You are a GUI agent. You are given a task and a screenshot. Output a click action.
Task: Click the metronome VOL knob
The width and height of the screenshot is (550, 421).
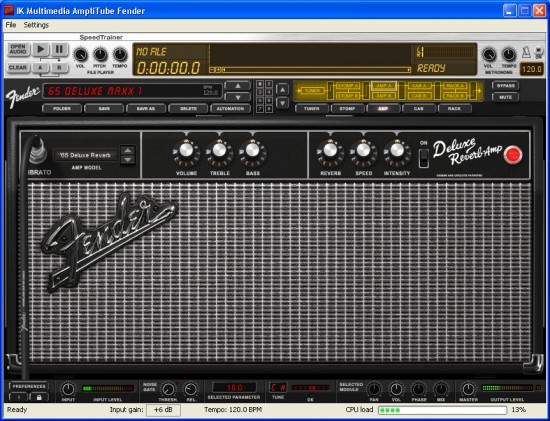point(489,55)
